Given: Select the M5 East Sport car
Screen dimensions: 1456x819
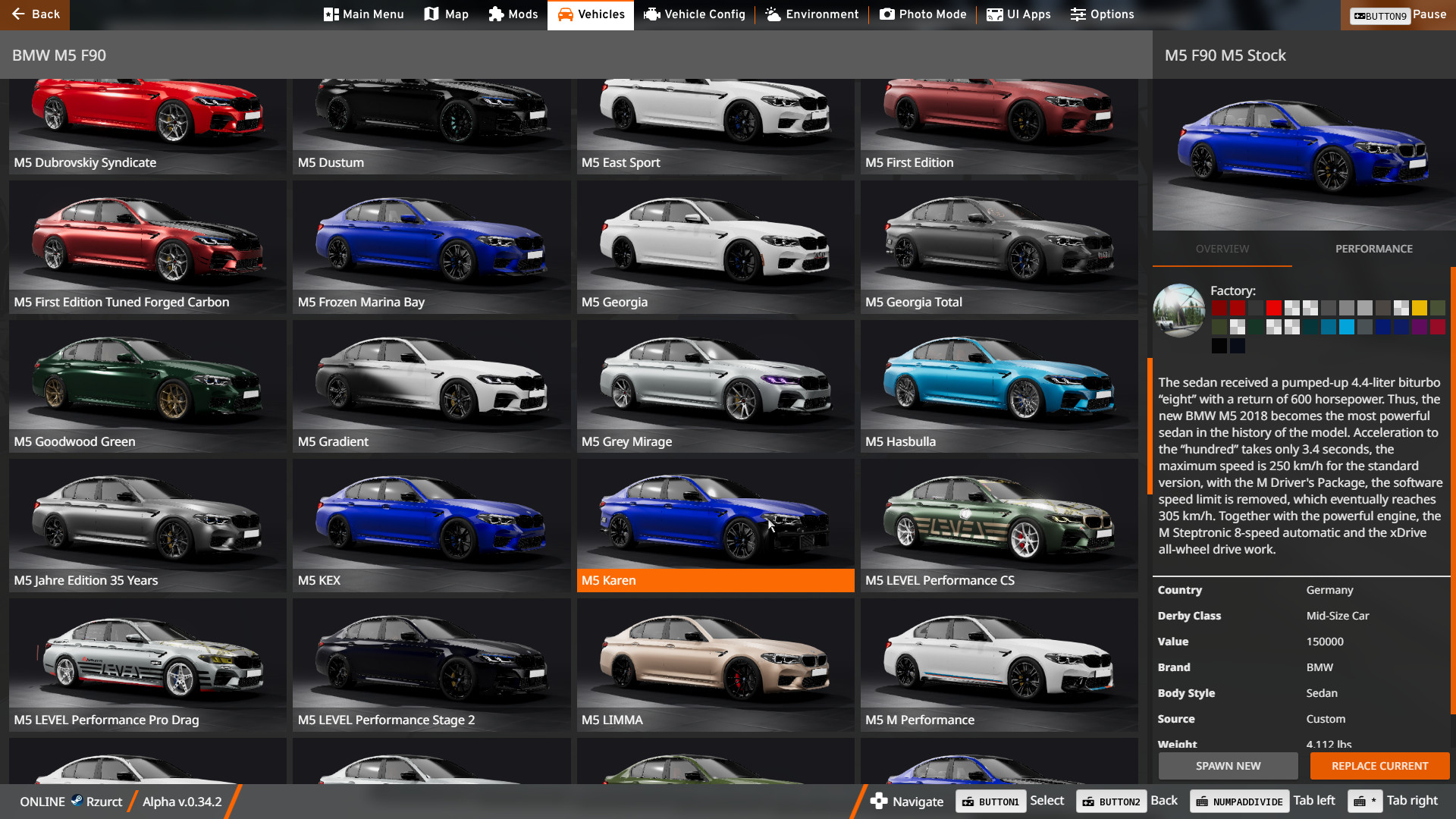Looking at the screenshot, I should [715, 127].
